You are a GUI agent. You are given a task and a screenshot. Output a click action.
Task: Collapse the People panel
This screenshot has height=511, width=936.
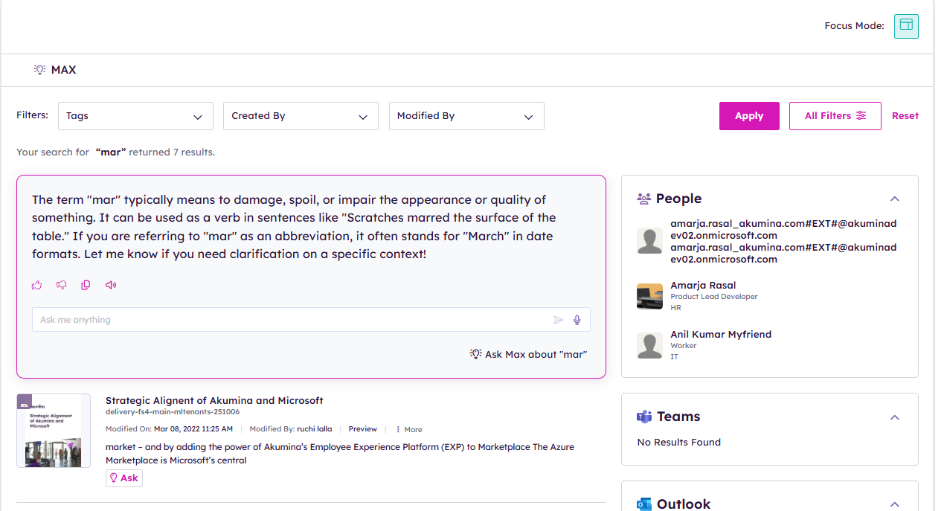[x=895, y=199]
